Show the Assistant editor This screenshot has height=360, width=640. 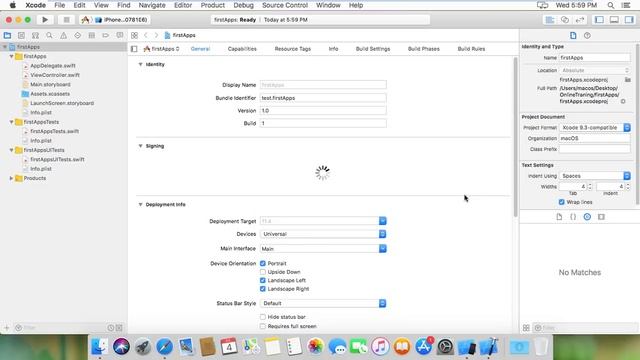(x=565, y=20)
